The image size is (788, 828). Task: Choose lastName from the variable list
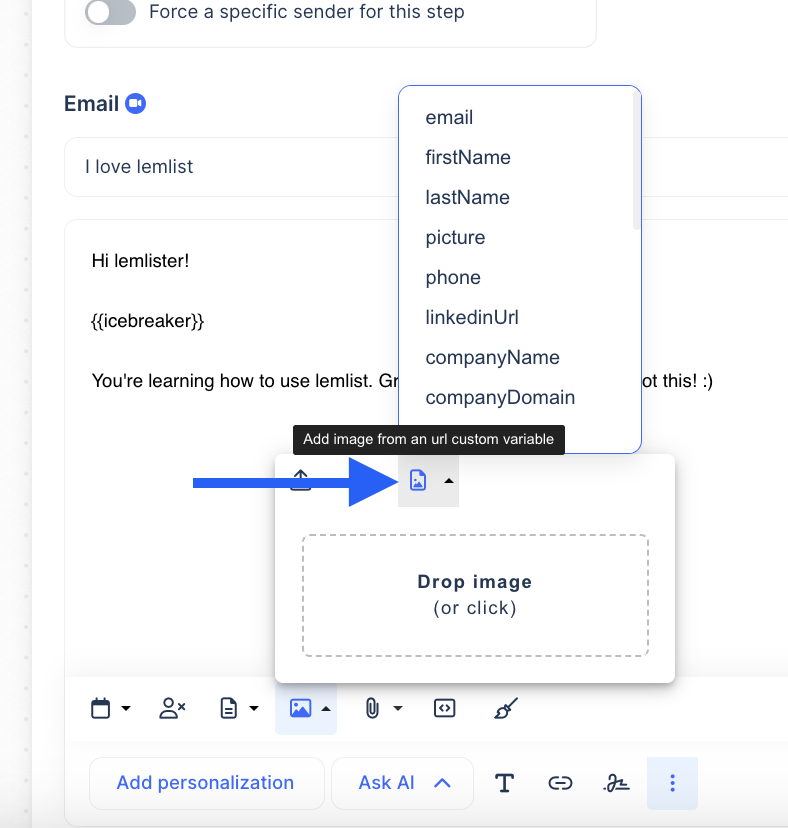467,197
